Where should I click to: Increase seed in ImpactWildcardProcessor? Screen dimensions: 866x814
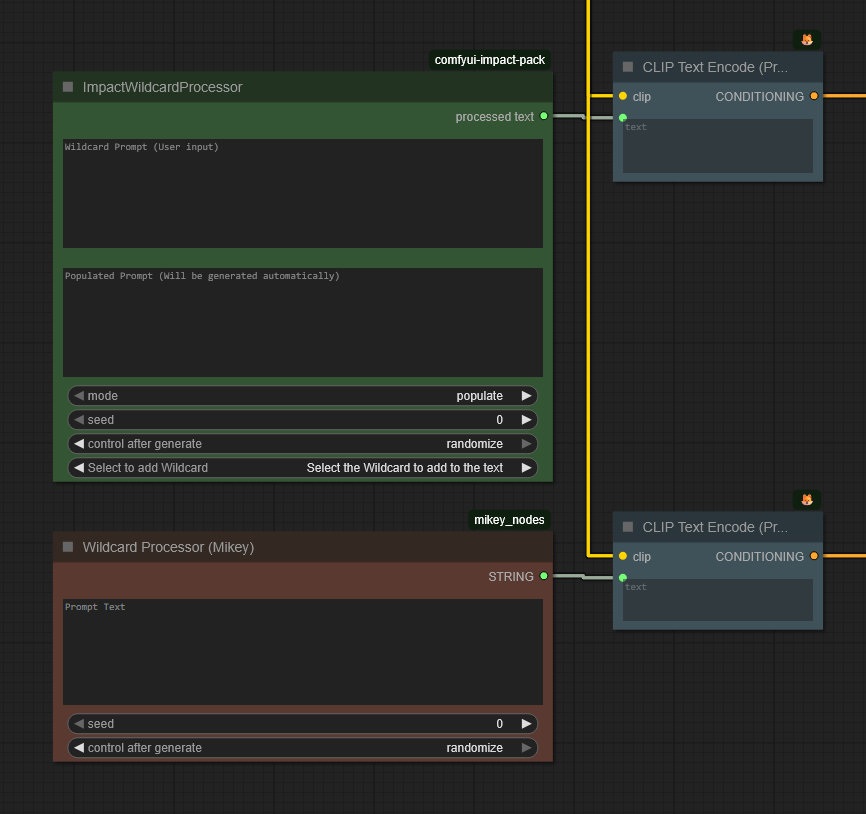[526, 420]
